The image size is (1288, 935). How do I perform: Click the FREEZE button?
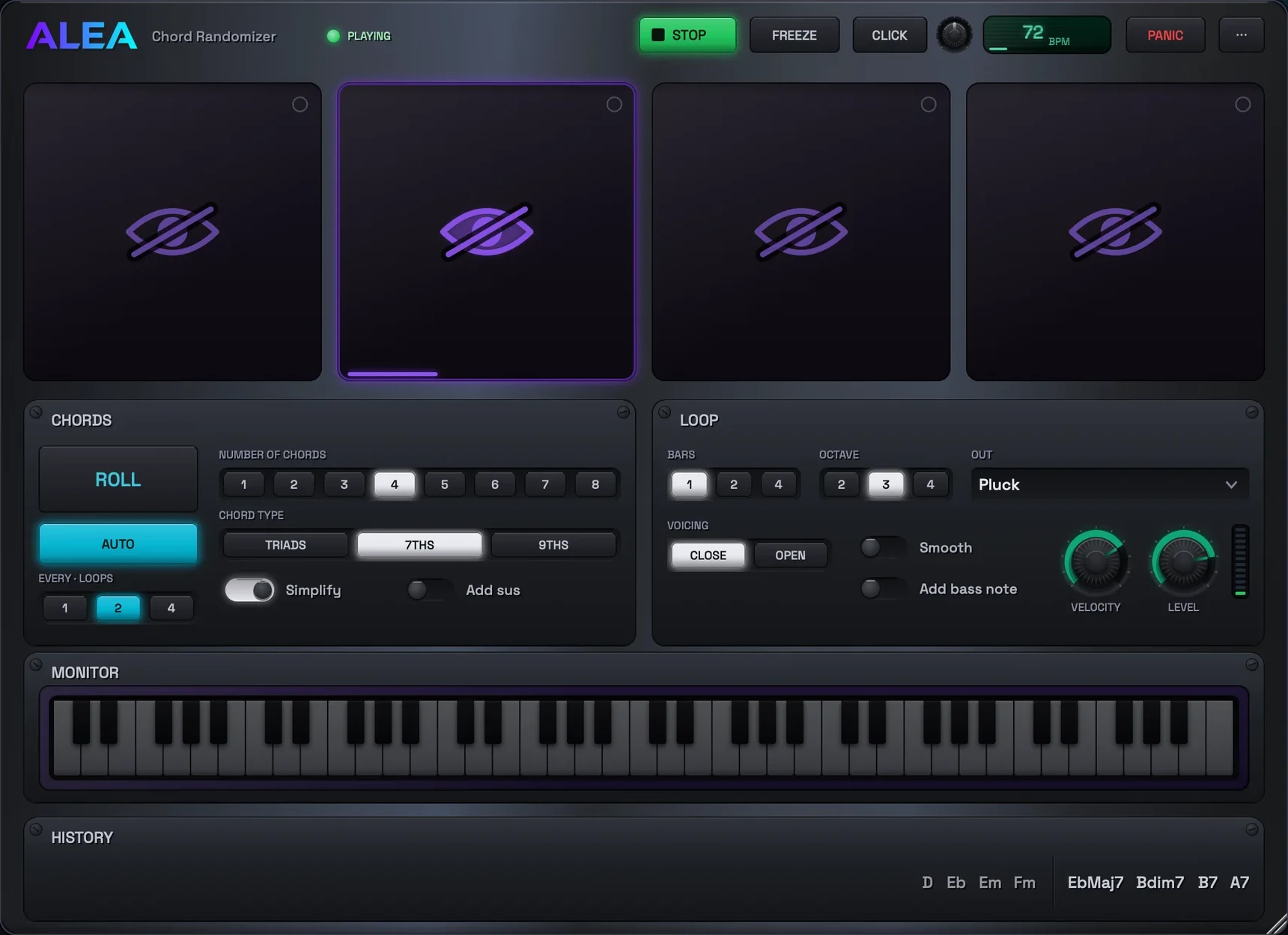coord(795,35)
